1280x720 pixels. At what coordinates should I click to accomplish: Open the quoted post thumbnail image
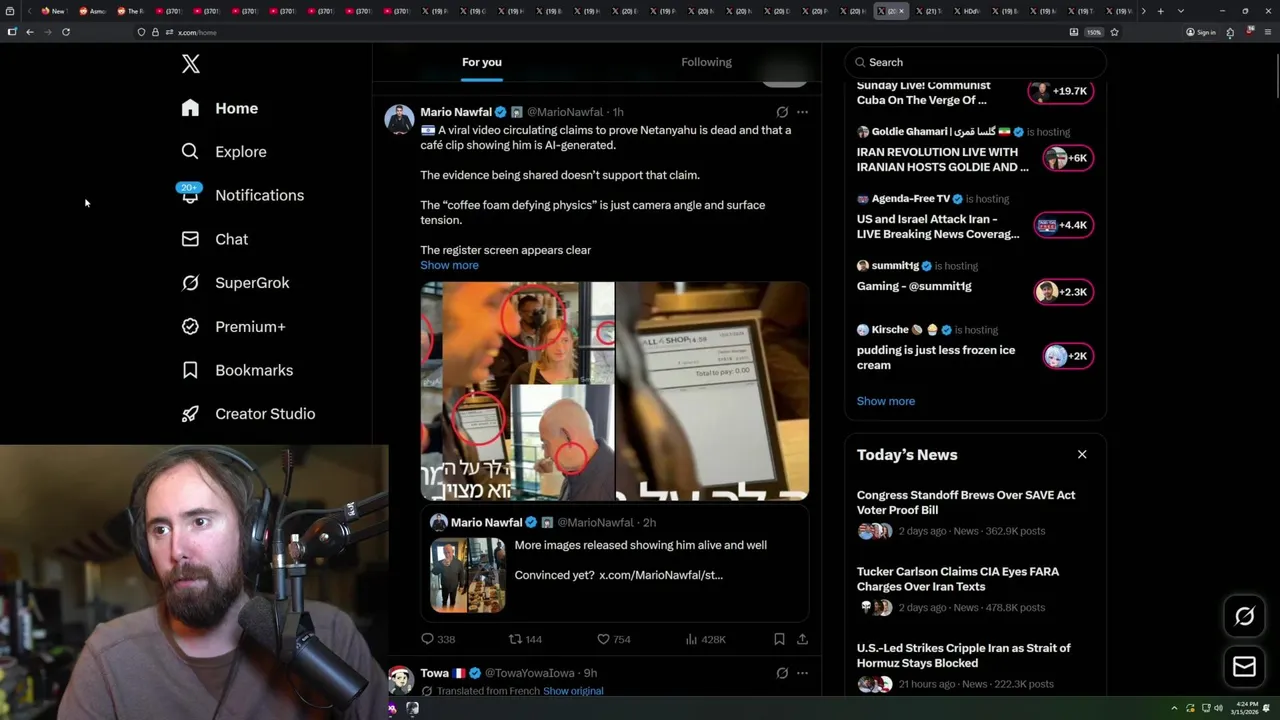468,575
